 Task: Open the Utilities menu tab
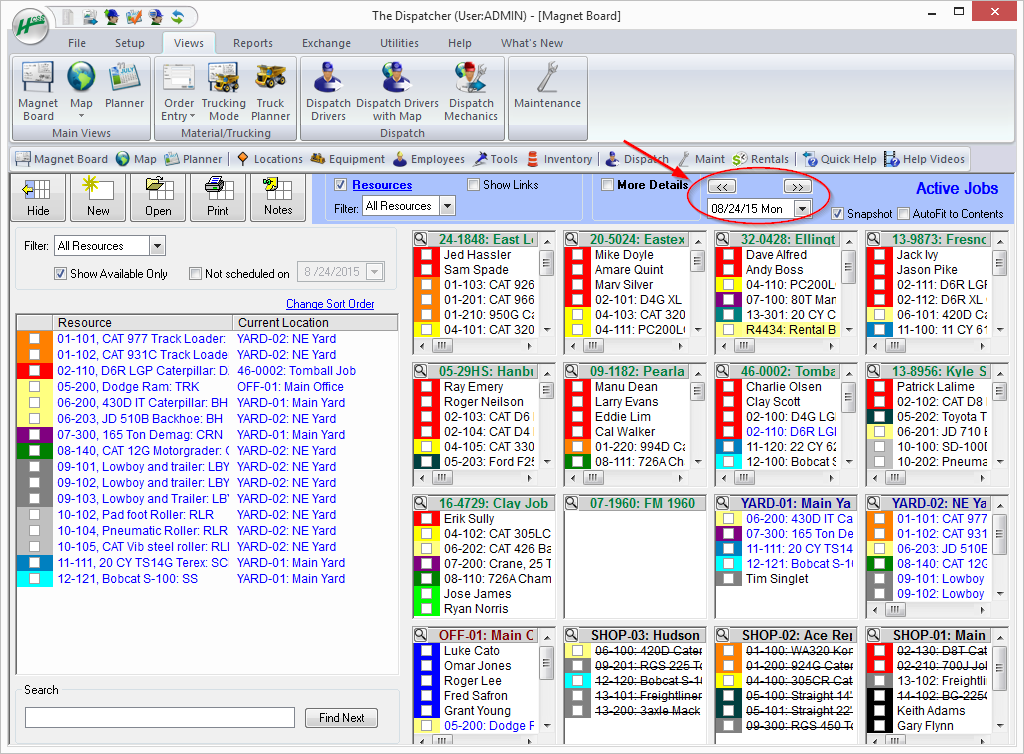click(x=399, y=43)
